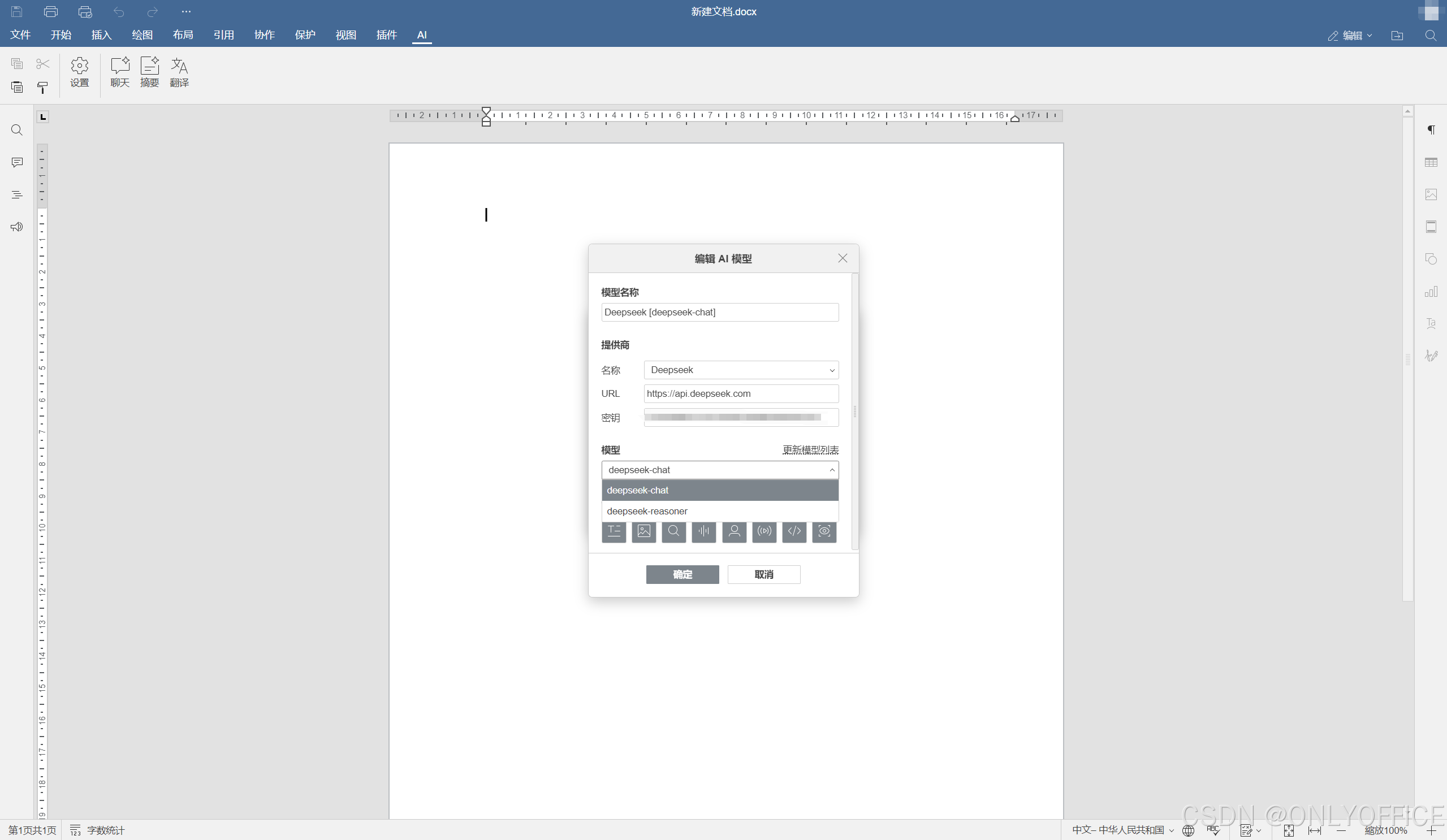
Task: Click the URL input field in dialog
Action: (741, 393)
